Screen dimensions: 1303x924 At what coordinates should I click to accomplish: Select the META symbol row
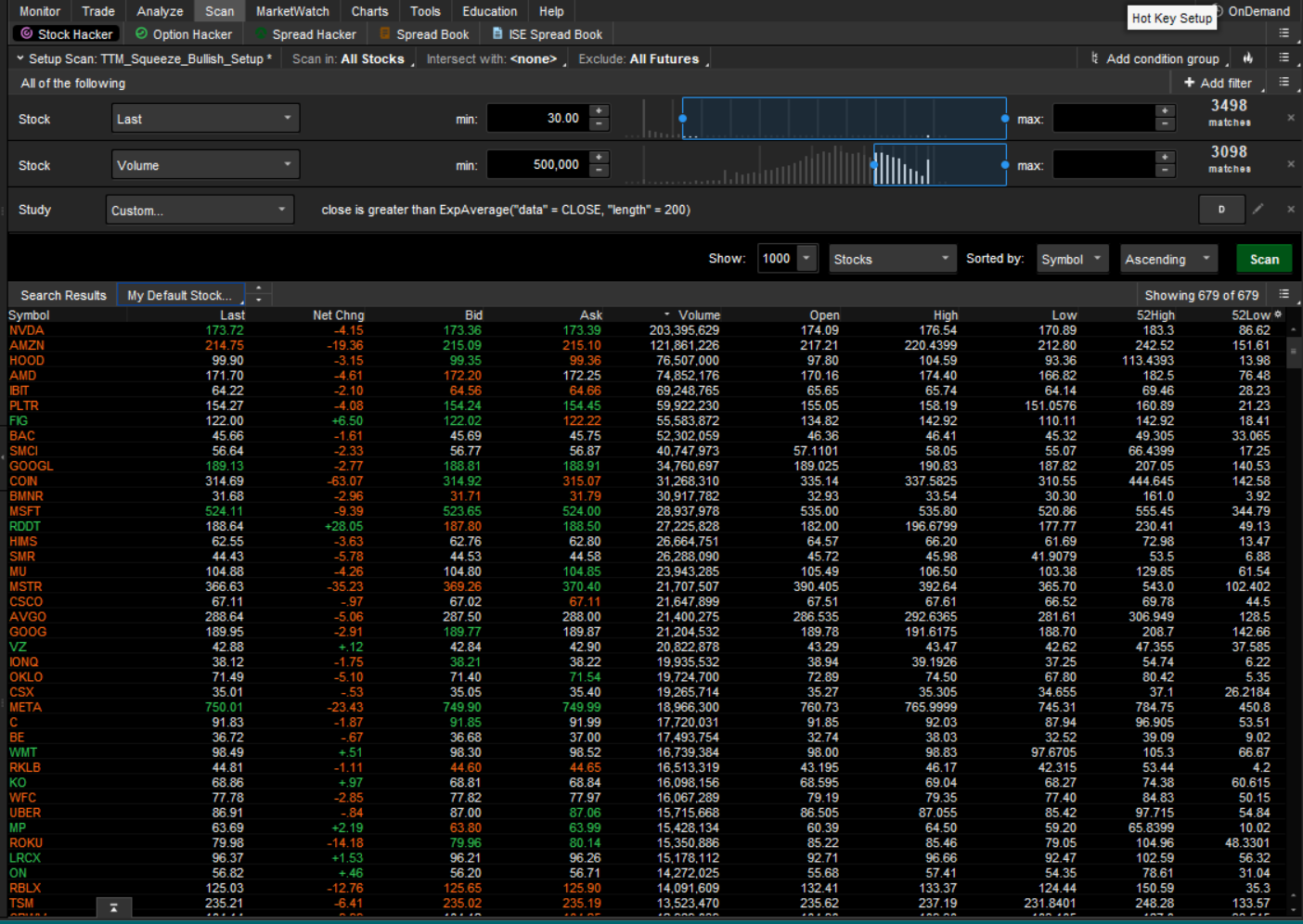pyautogui.click(x=648, y=707)
